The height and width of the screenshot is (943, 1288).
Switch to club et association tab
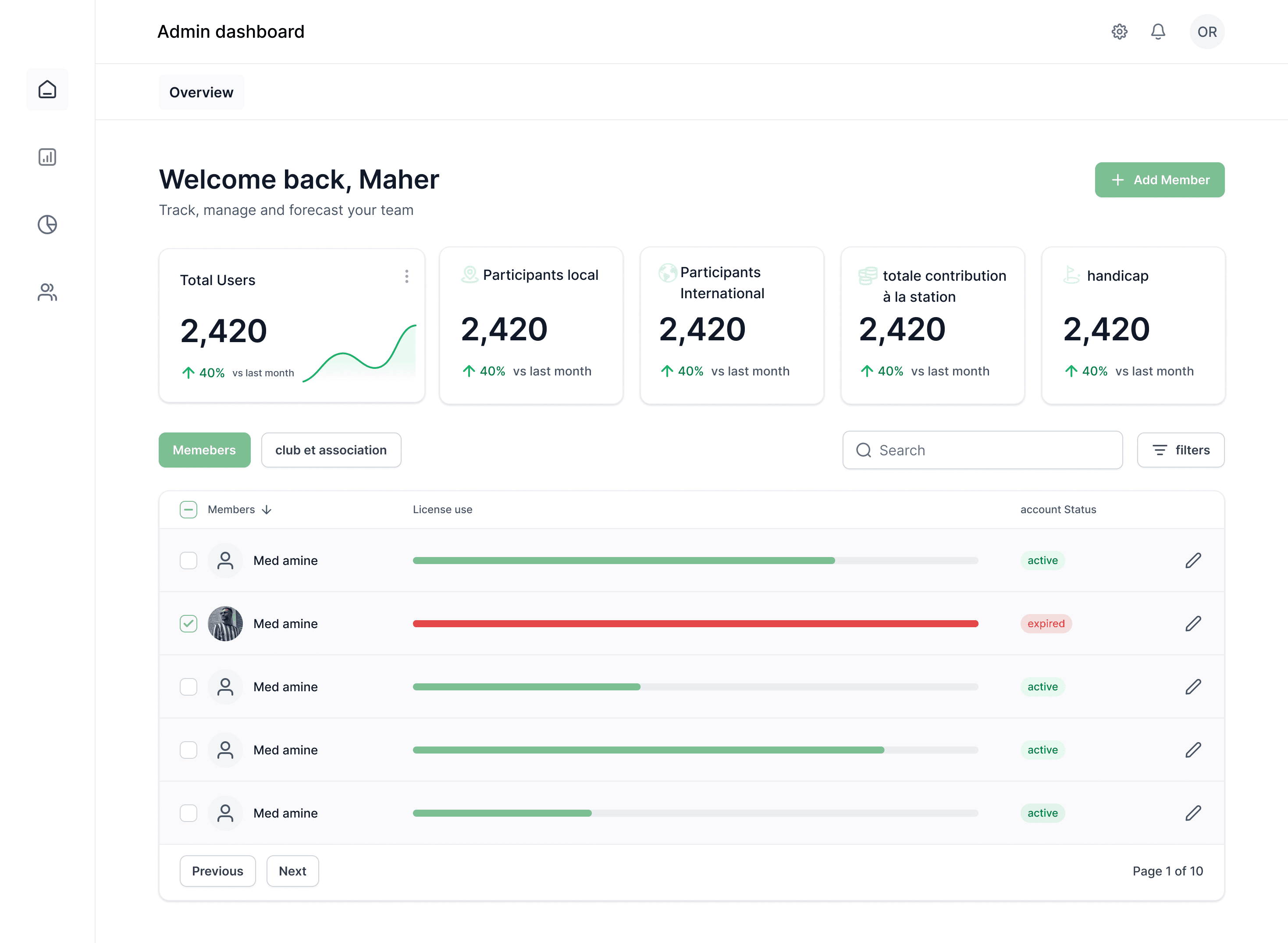pos(330,449)
